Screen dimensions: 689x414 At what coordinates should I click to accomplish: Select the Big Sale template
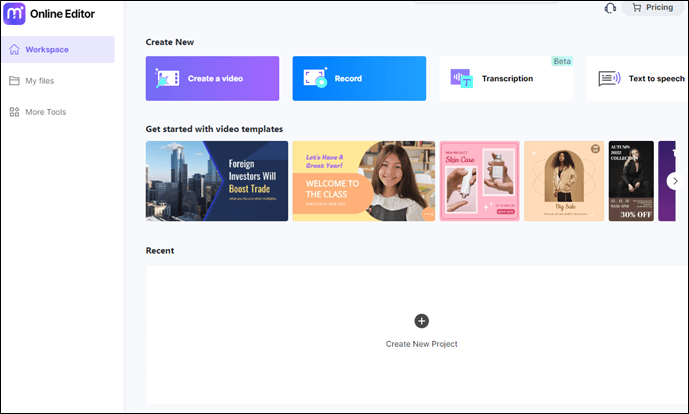564,181
